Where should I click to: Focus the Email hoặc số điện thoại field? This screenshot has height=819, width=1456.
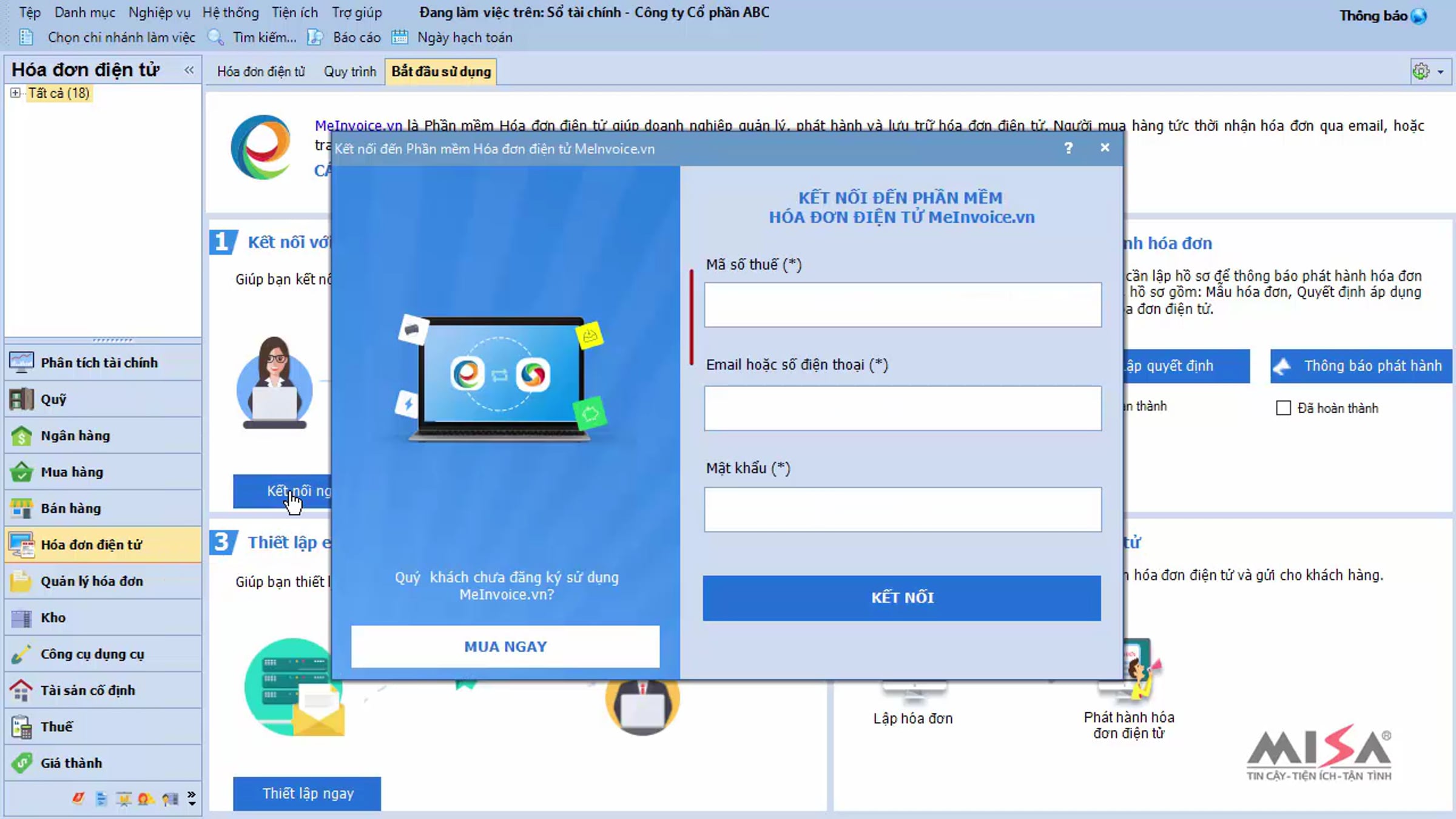tap(903, 408)
